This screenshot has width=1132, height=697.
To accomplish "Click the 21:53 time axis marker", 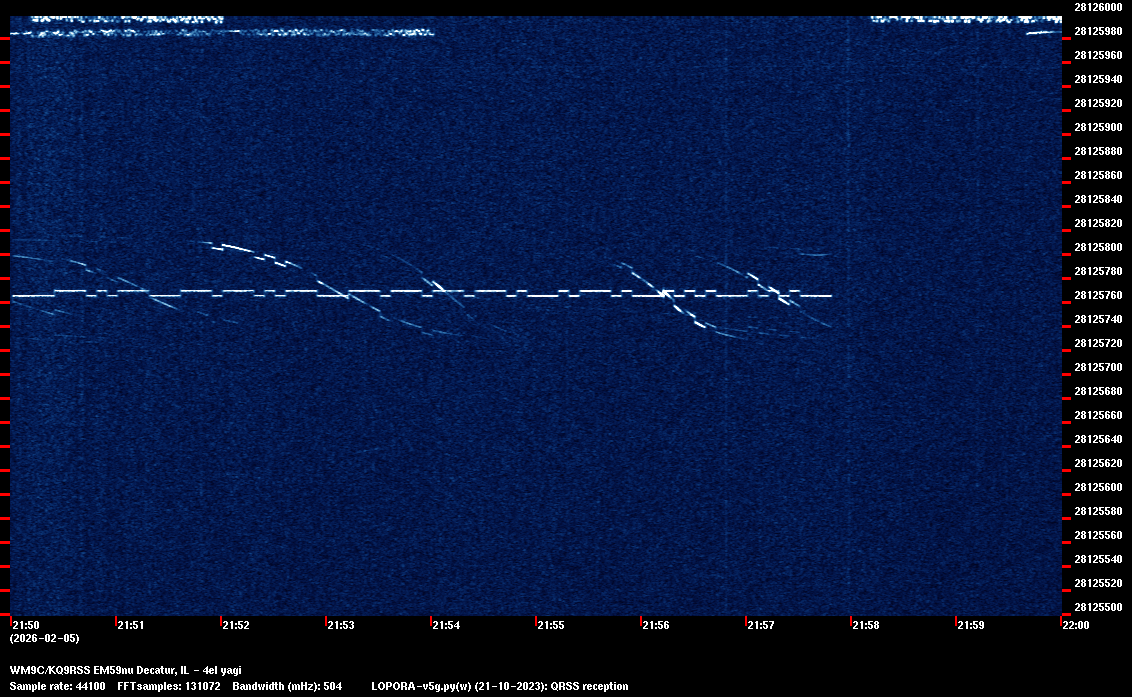I will tap(340, 625).
